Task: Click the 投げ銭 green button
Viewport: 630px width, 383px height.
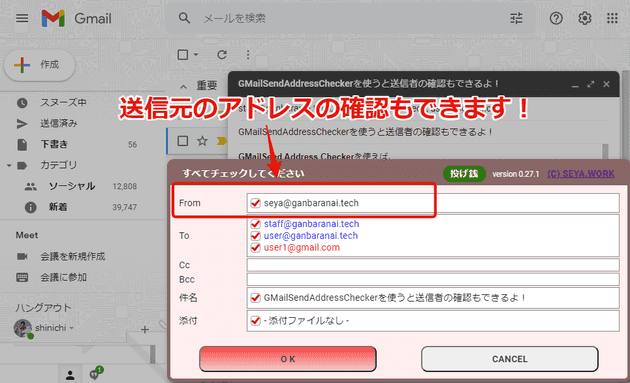Action: (464, 174)
